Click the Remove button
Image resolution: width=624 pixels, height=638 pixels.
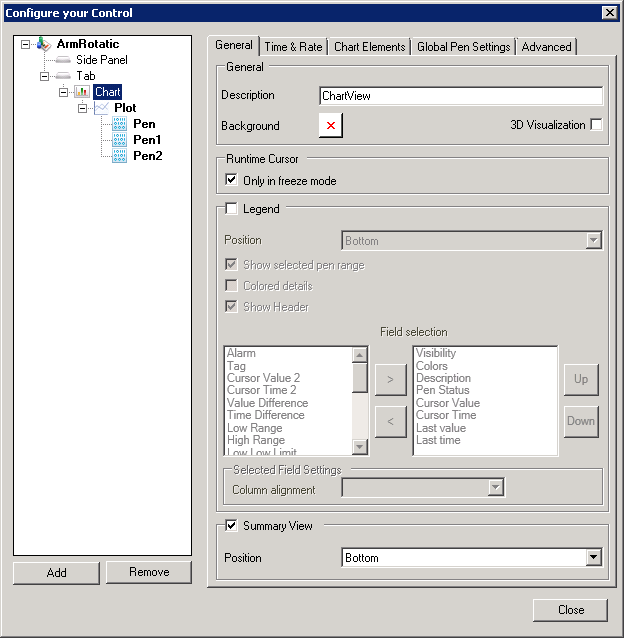[148, 572]
